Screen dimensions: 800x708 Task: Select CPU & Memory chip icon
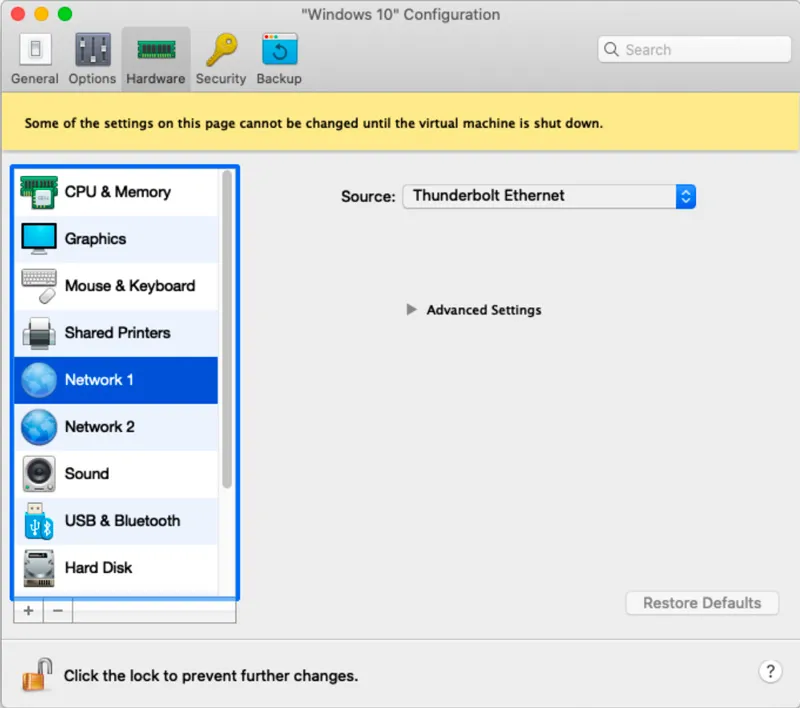(x=39, y=192)
